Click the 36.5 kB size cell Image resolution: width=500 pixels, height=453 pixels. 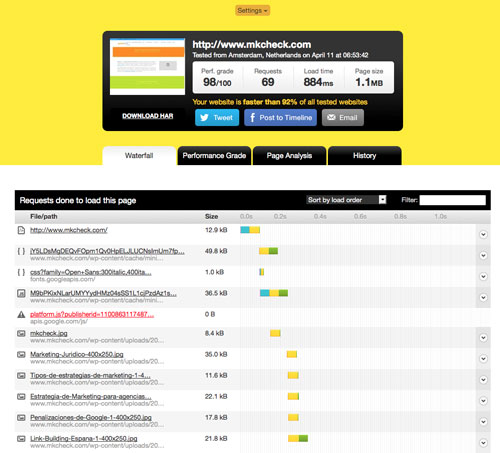[x=216, y=293]
